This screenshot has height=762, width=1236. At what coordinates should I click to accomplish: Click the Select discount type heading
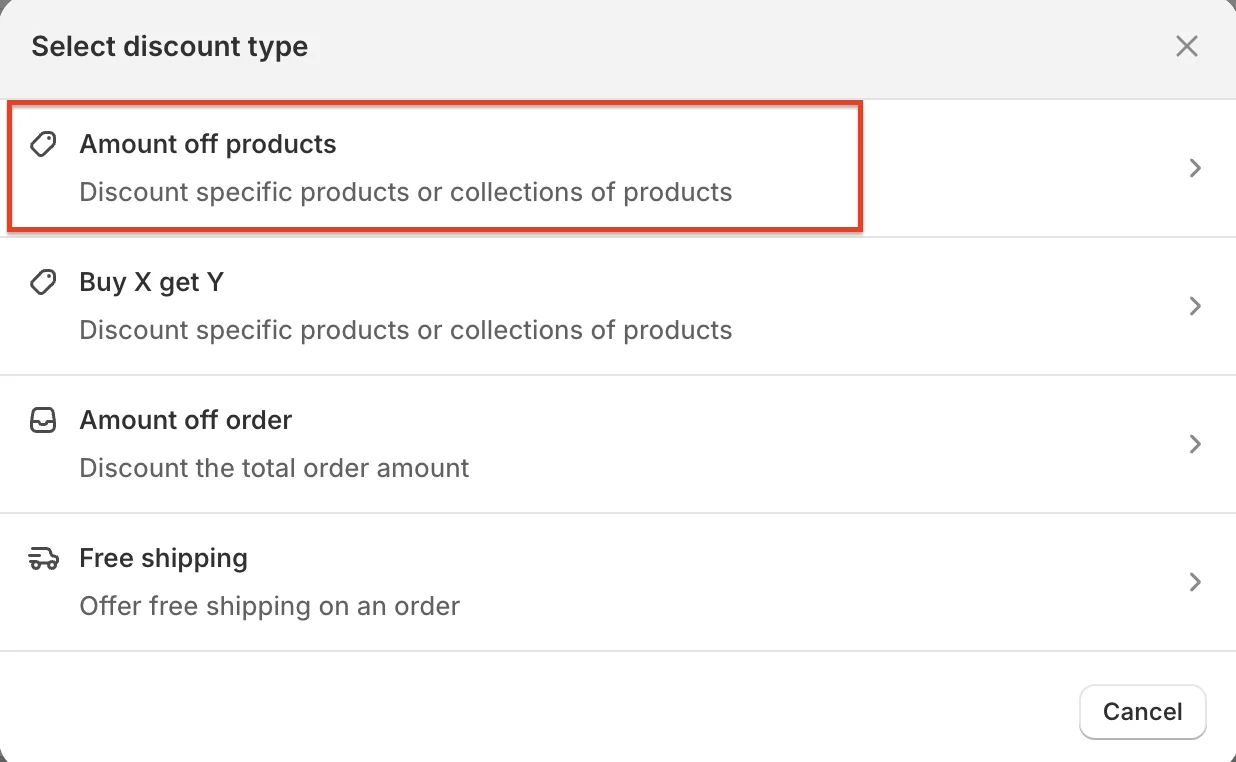pos(169,46)
